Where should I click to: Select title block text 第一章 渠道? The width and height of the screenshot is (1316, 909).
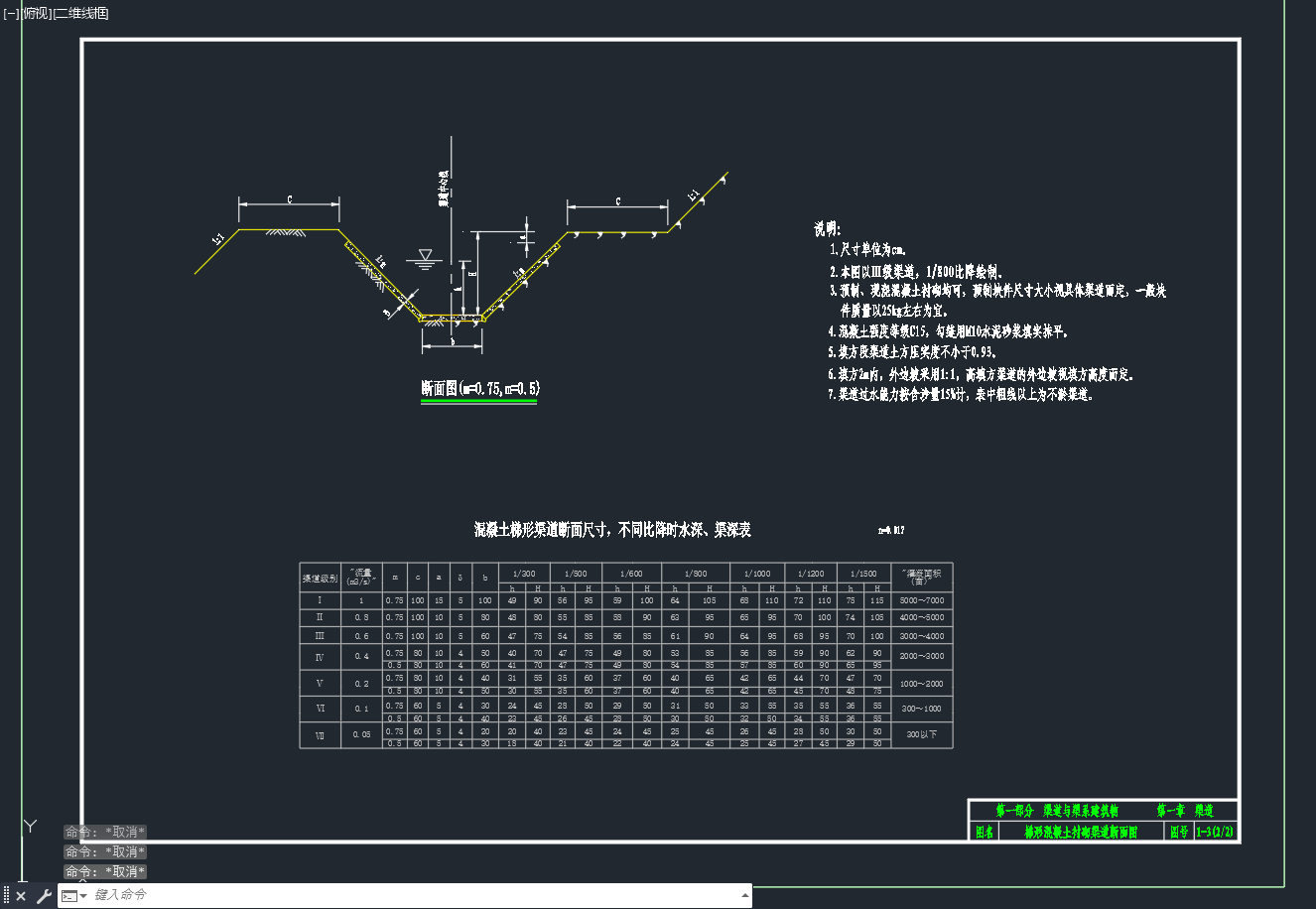pos(1185,811)
